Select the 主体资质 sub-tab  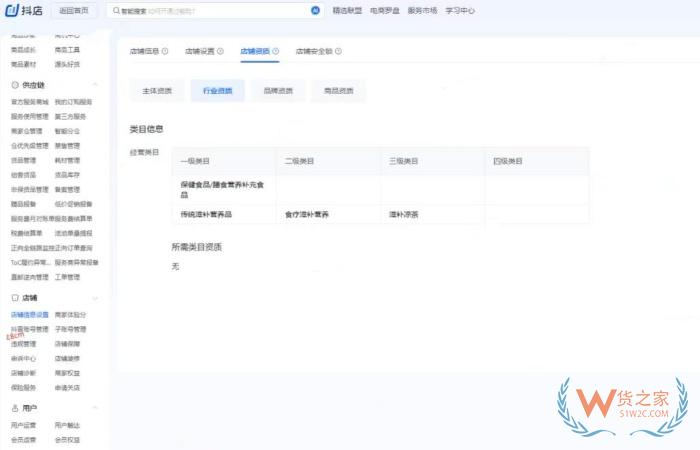pos(157,91)
